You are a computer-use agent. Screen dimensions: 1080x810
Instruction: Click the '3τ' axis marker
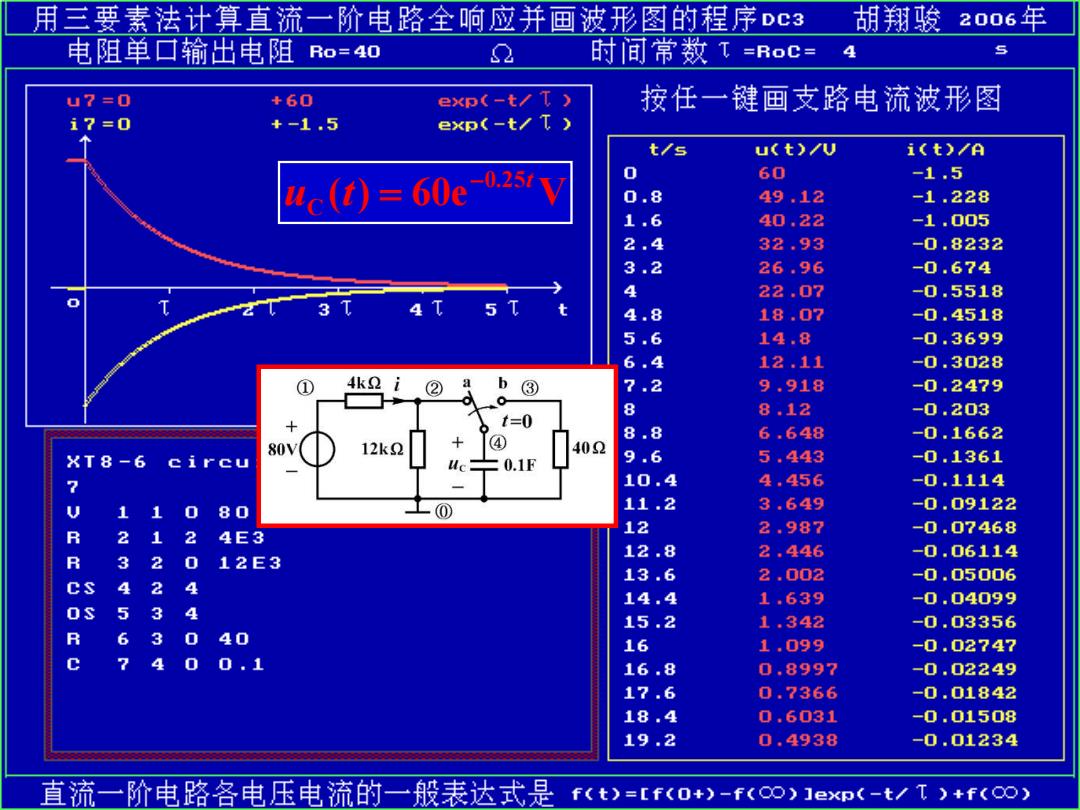pyautogui.click(x=335, y=309)
